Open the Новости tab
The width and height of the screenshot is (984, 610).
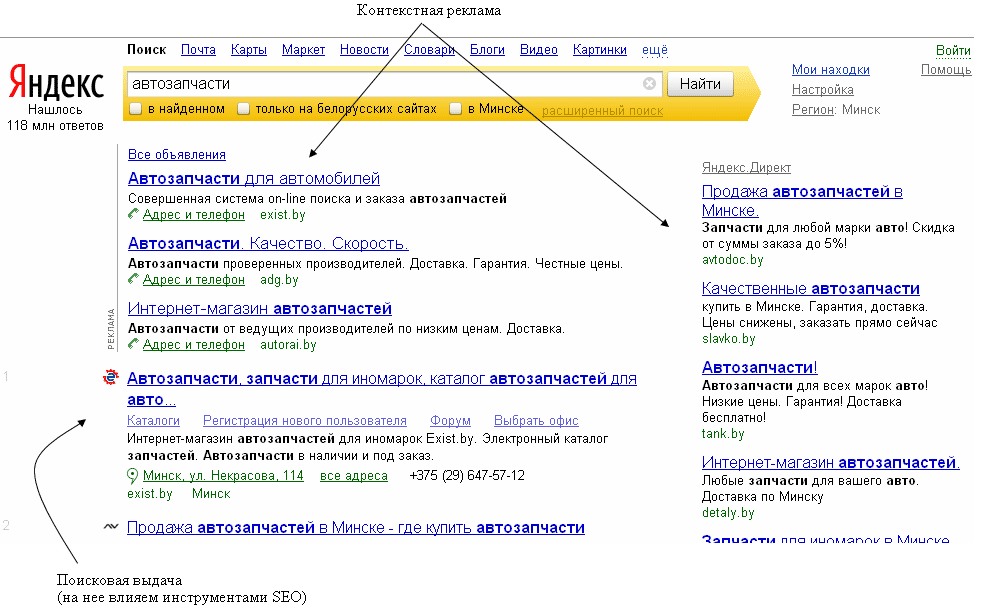364,50
